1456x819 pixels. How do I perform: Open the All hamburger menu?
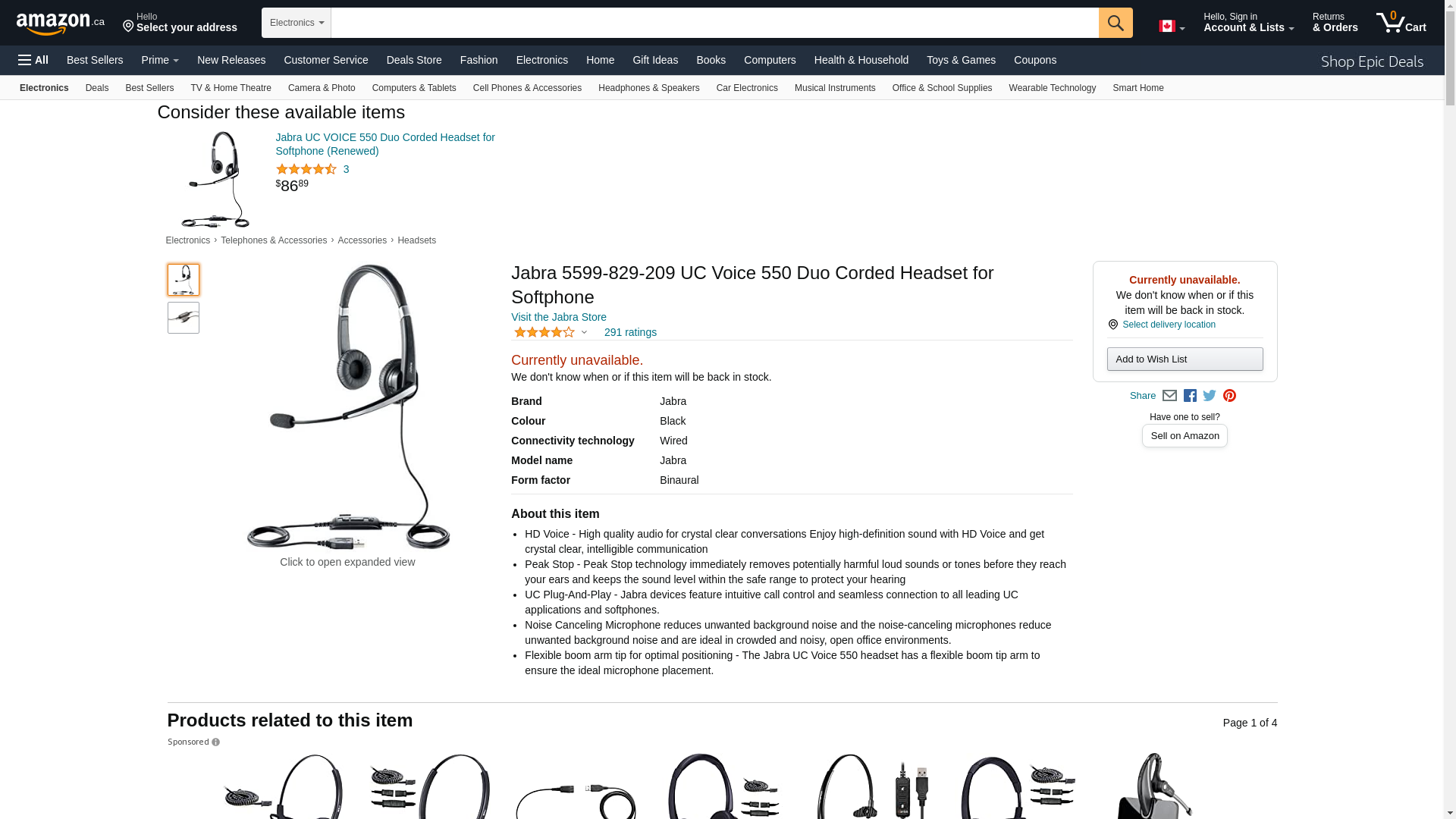pos(33,60)
